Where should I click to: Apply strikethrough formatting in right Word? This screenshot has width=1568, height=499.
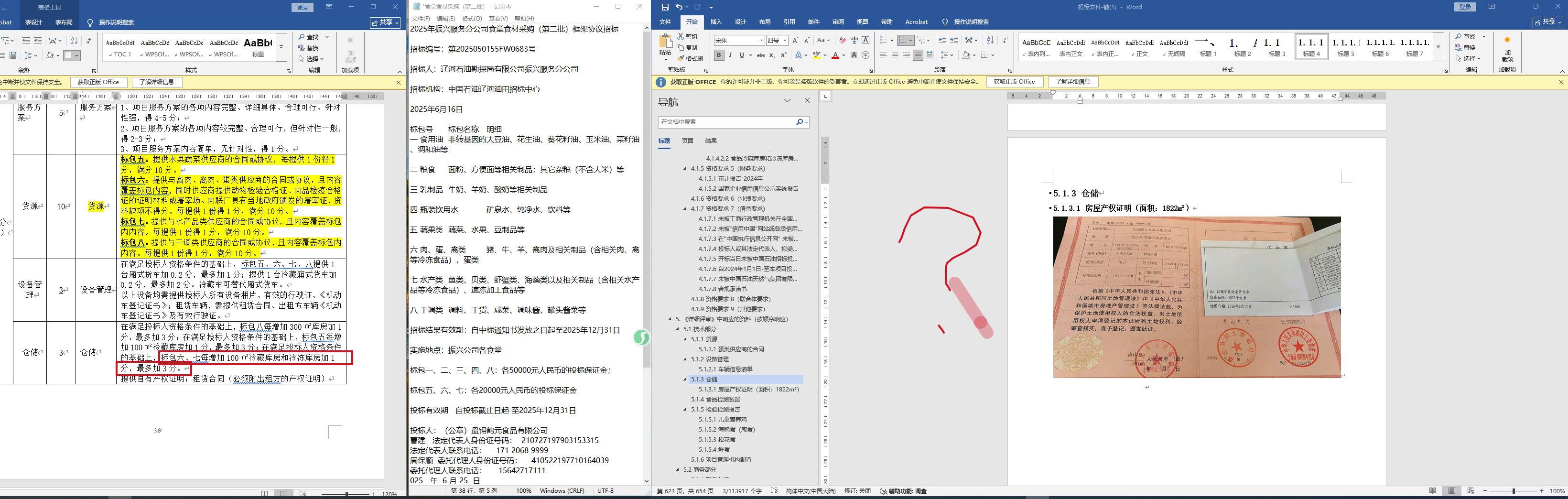pyautogui.click(x=761, y=55)
